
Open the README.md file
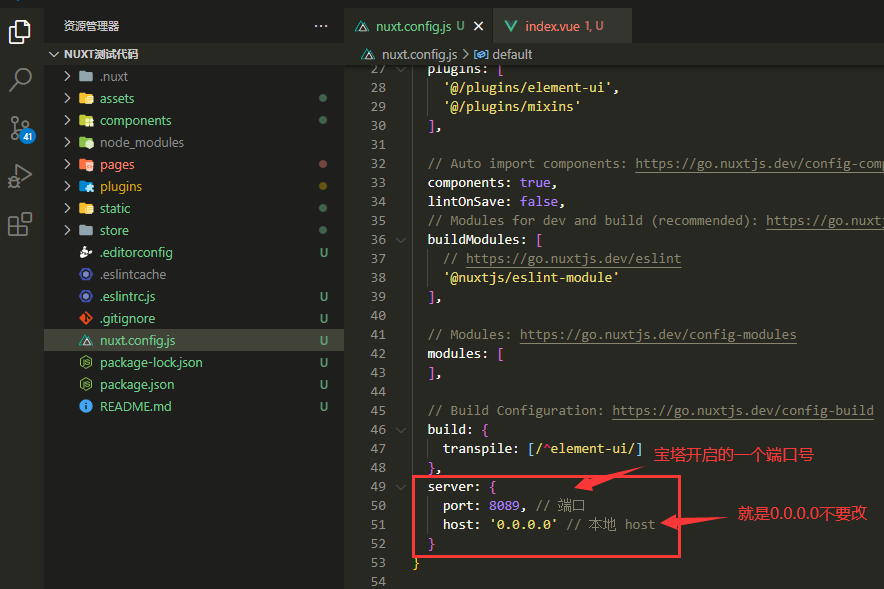click(x=193, y=406)
